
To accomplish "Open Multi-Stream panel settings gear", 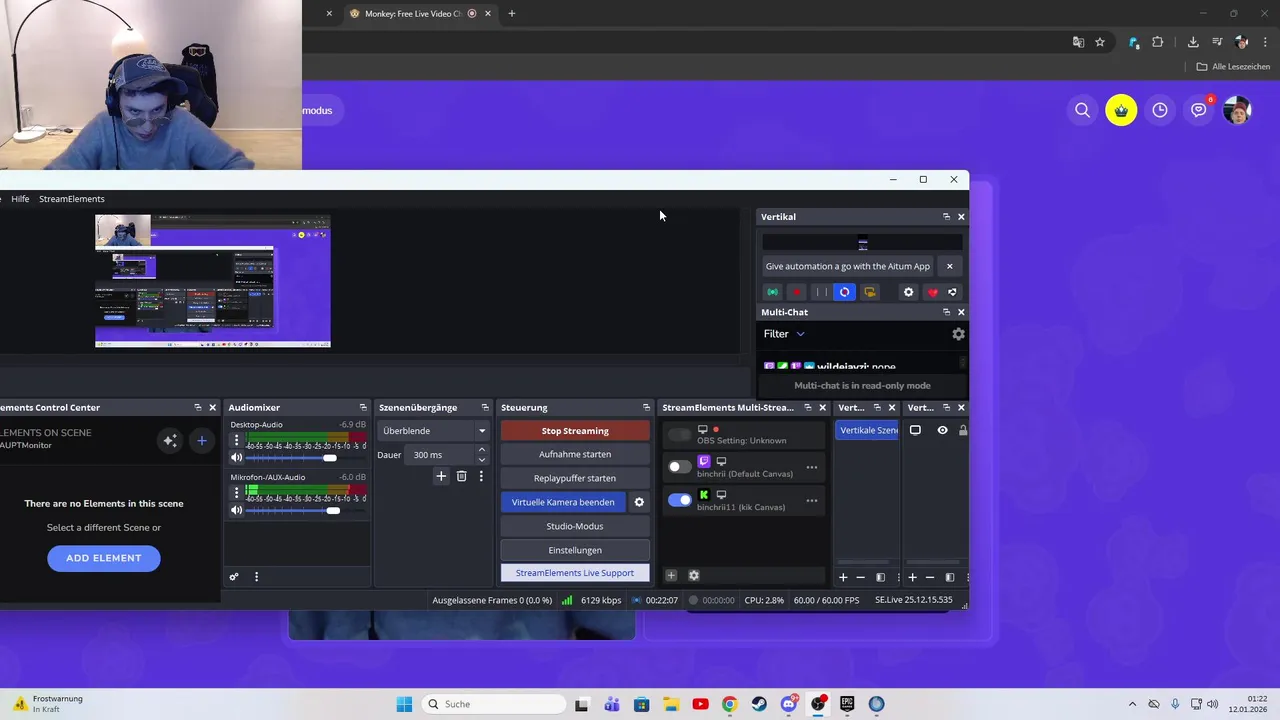I will point(694,576).
